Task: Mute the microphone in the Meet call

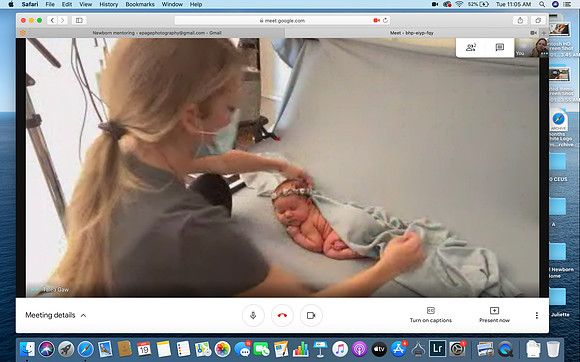Action: click(253, 315)
